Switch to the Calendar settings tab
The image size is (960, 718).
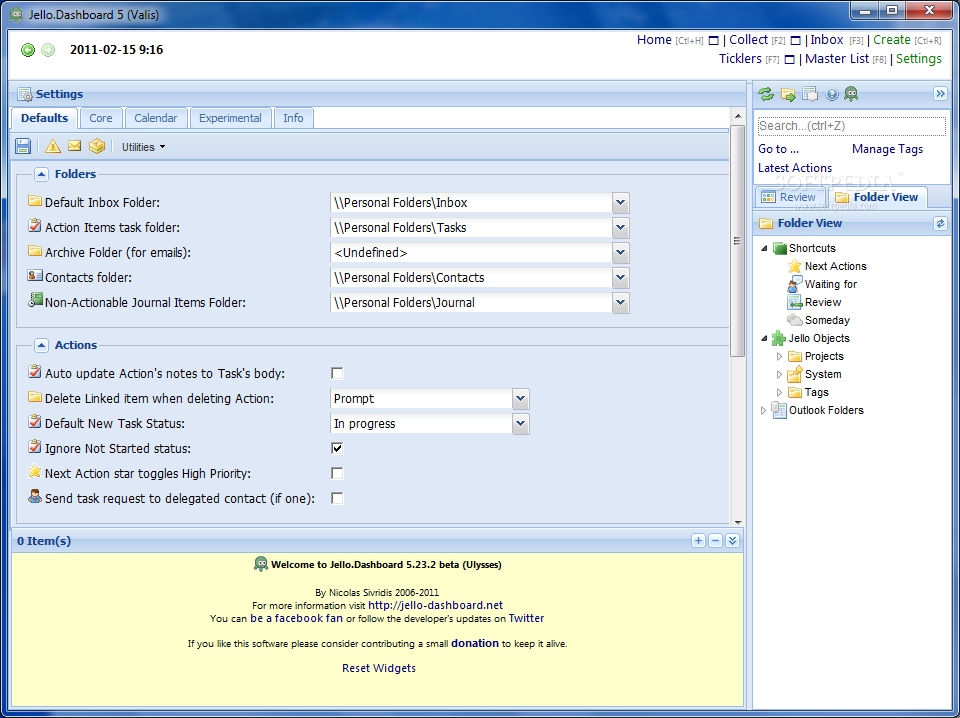tap(155, 118)
